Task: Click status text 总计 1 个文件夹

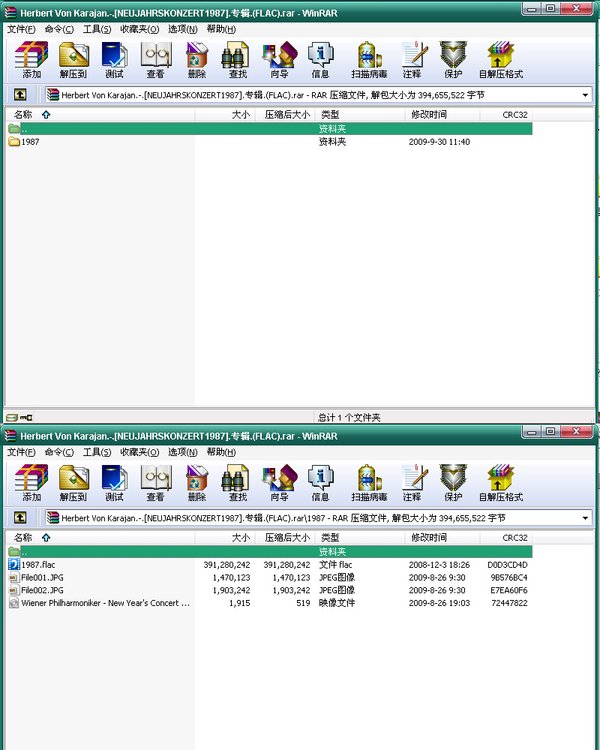Action: pyautogui.click(x=349, y=417)
